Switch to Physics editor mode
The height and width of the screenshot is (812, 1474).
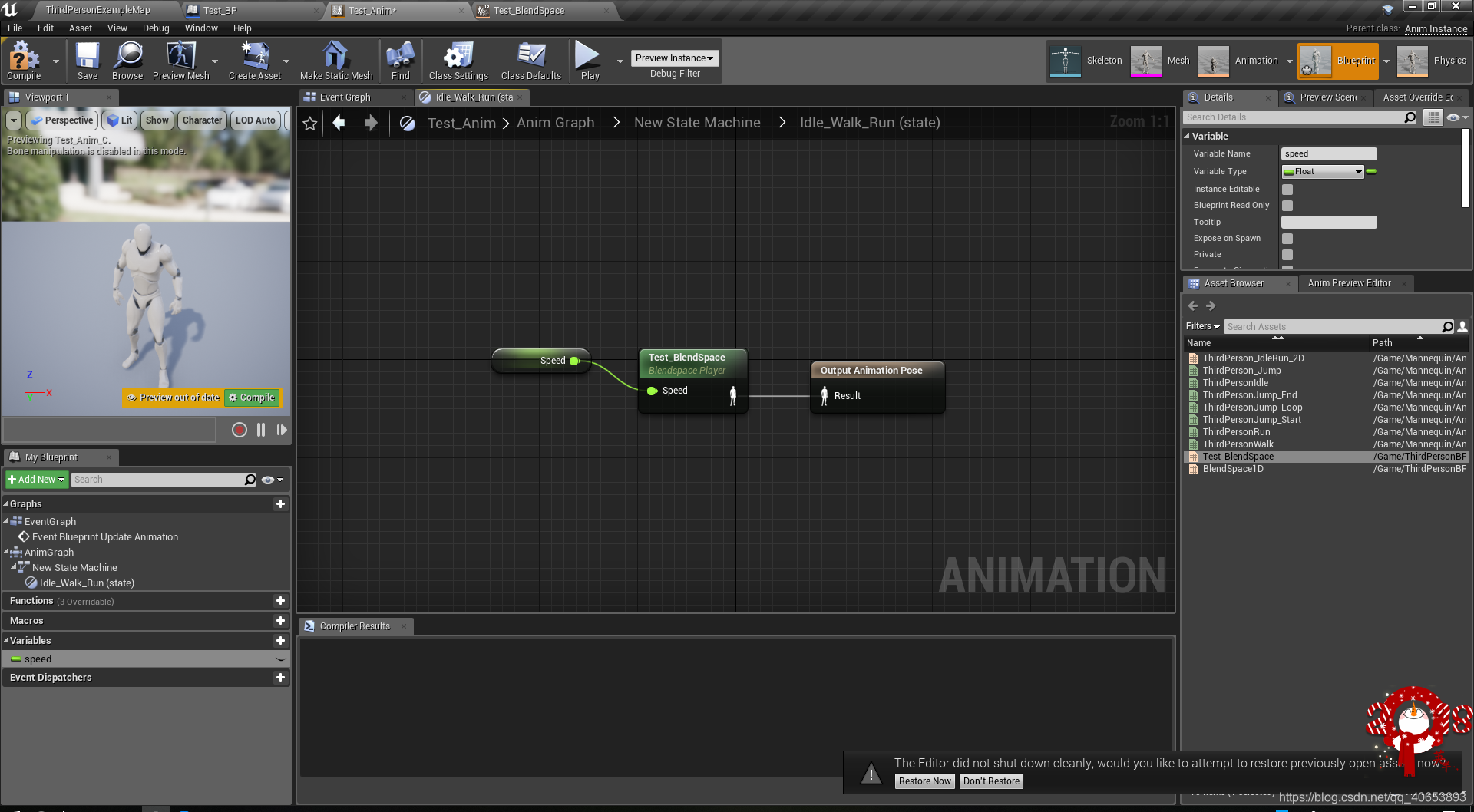pyautogui.click(x=1432, y=61)
